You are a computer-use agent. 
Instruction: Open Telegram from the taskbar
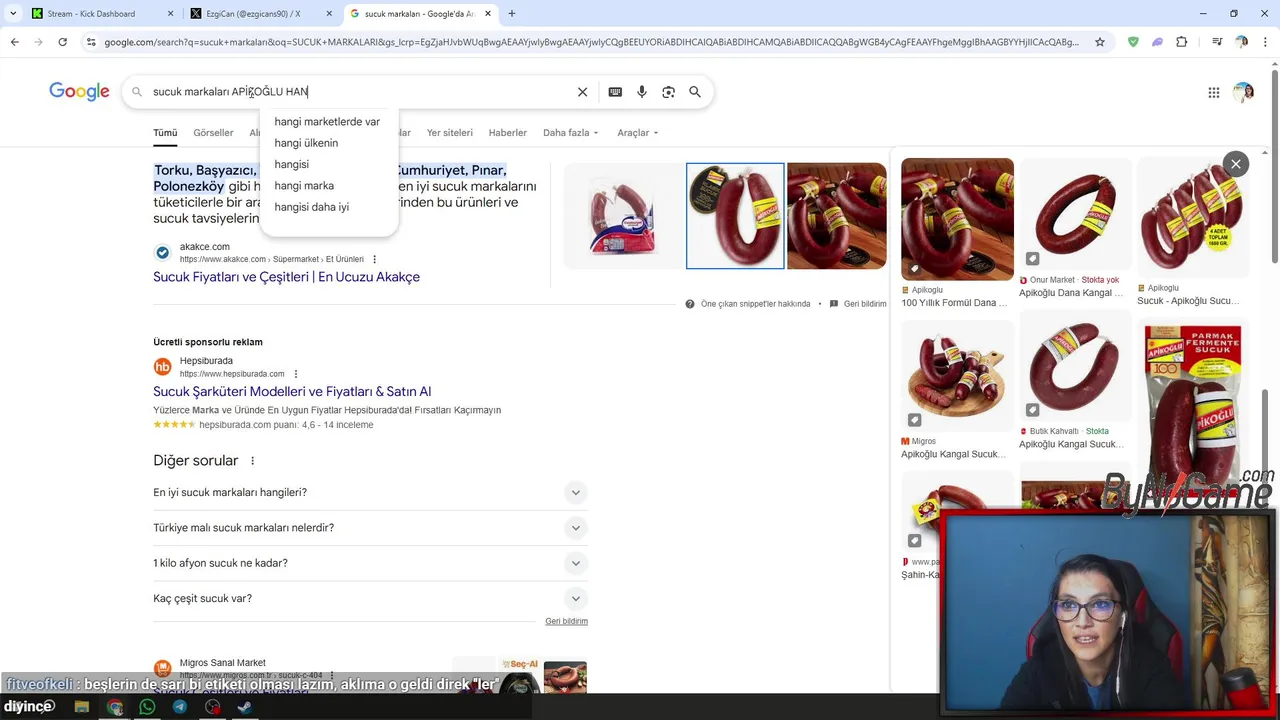click(x=180, y=707)
